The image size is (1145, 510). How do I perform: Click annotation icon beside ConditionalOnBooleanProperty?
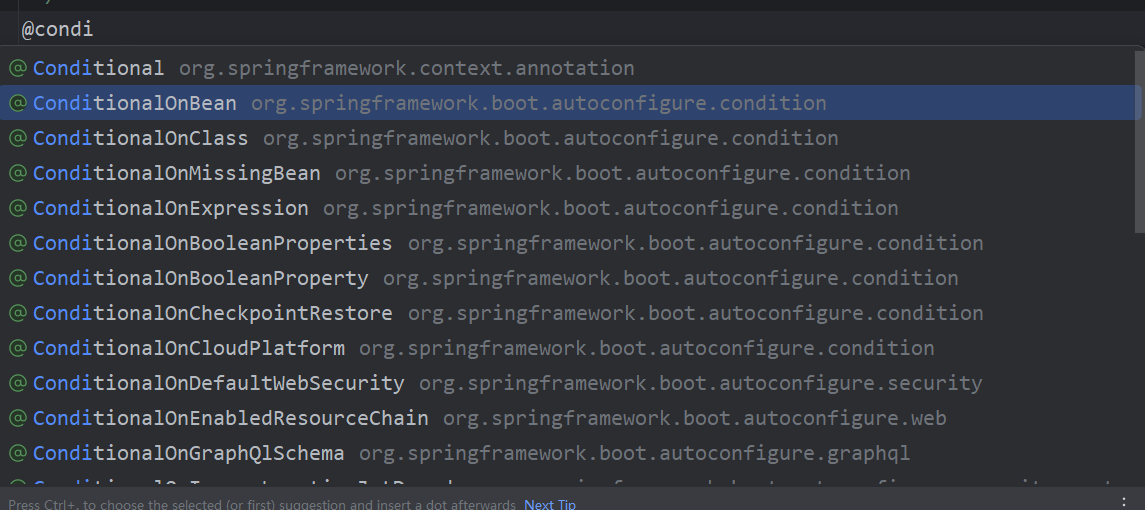(x=18, y=278)
